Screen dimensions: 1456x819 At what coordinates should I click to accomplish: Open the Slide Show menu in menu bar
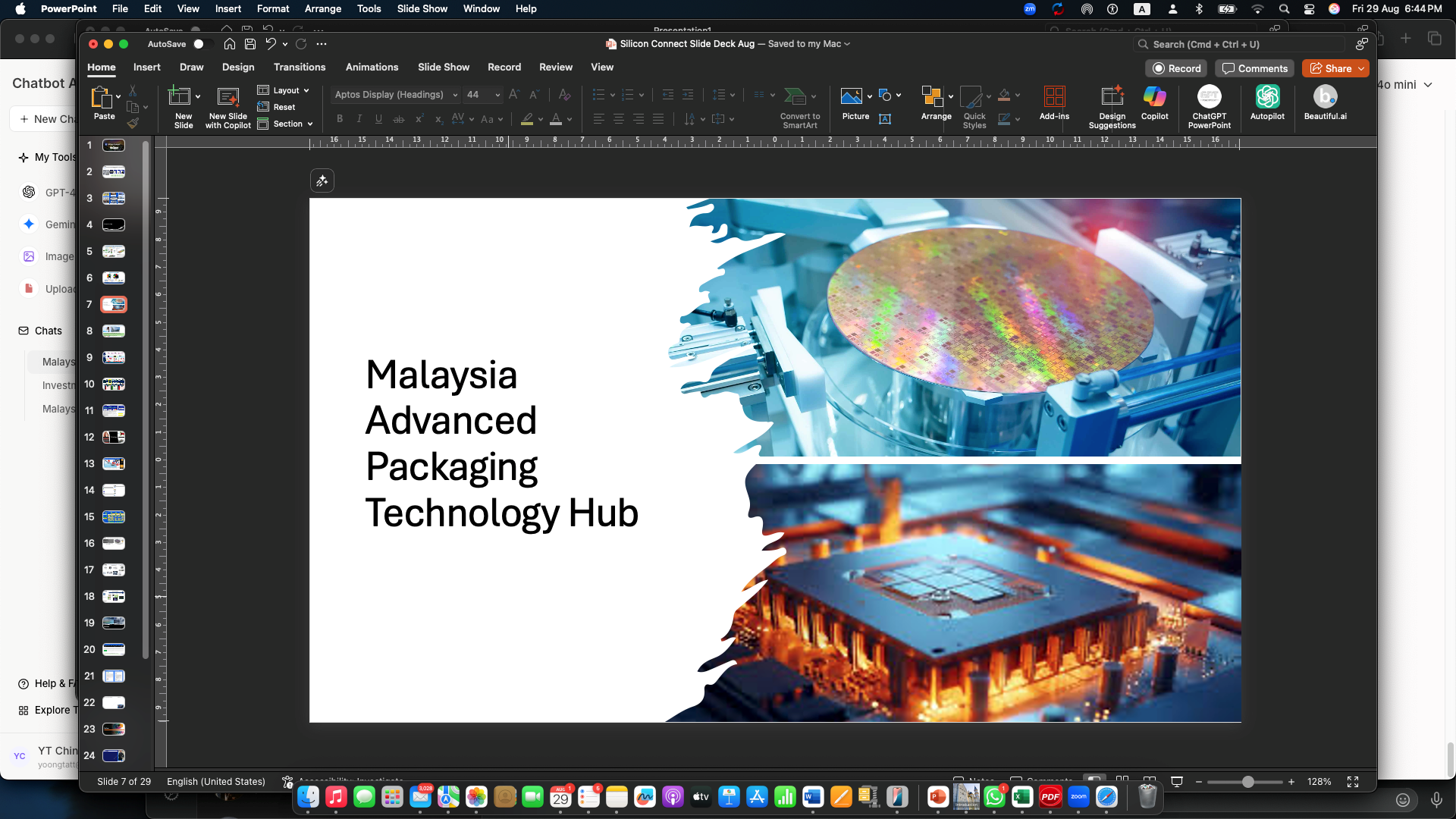tap(422, 8)
